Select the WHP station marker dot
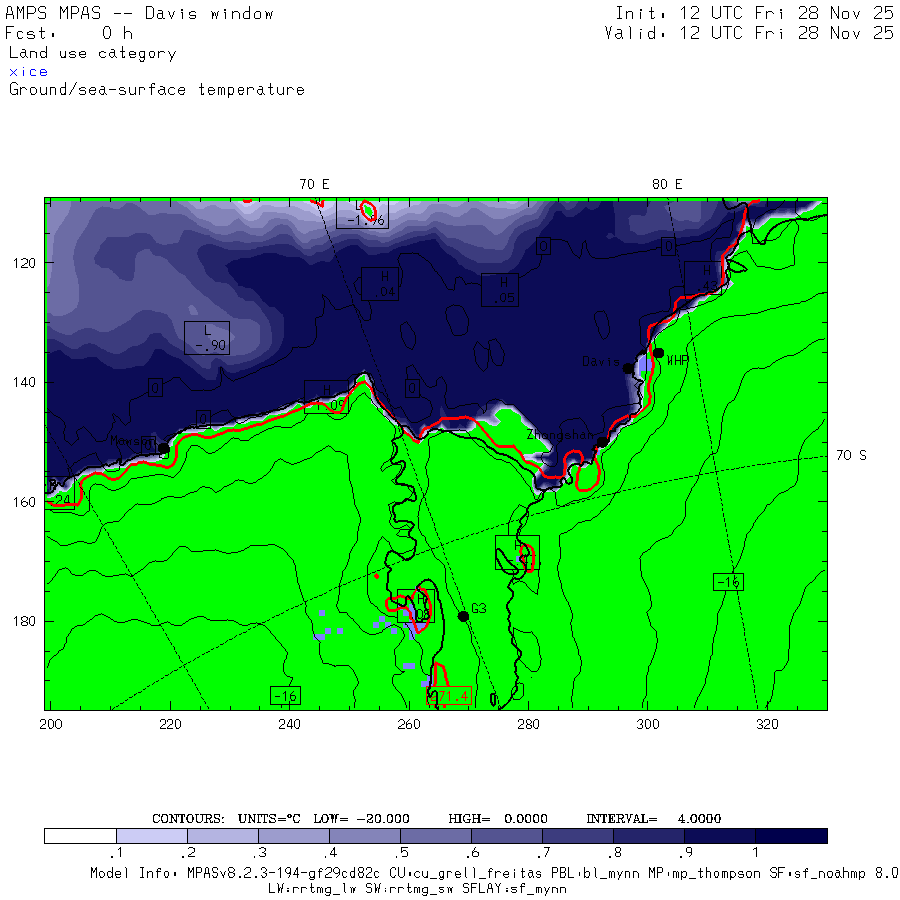This screenshot has width=900, height=900. (x=659, y=352)
